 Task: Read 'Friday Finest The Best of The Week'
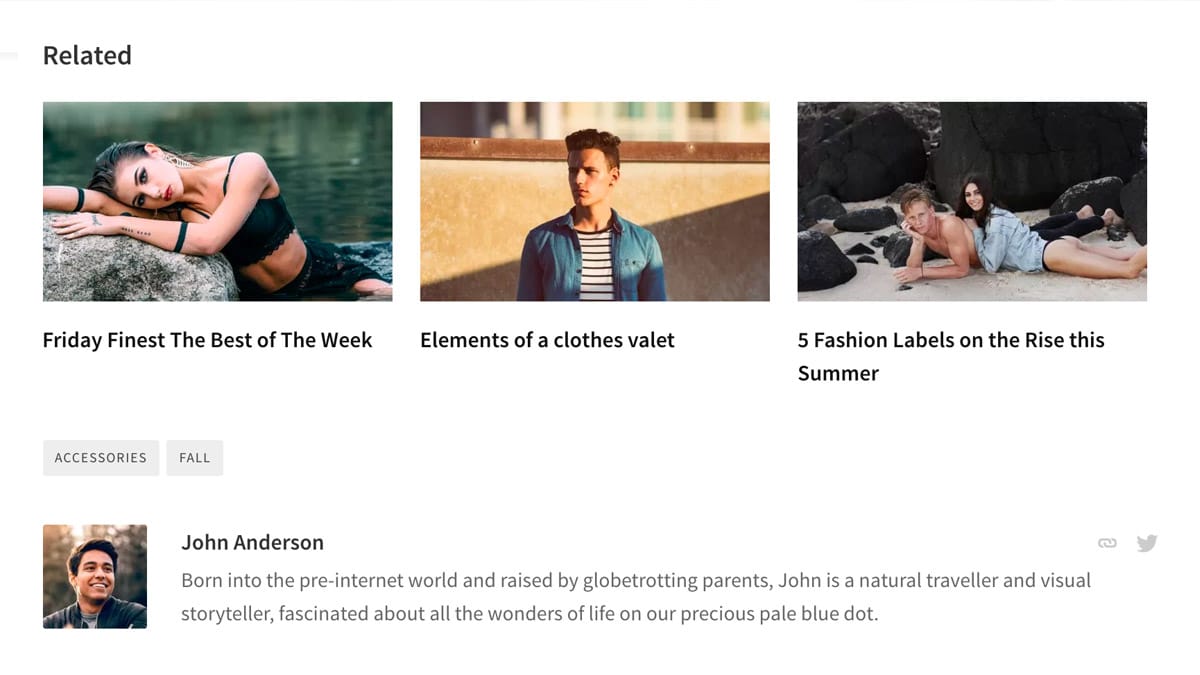[x=207, y=340]
